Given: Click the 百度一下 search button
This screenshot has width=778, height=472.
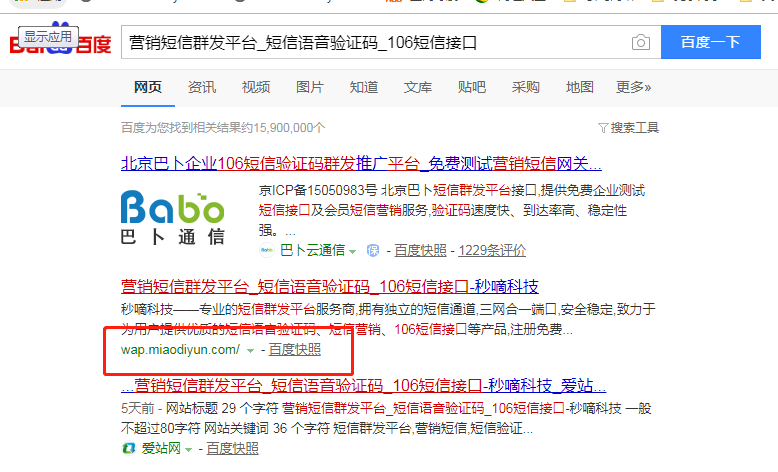Looking at the screenshot, I should [711, 42].
